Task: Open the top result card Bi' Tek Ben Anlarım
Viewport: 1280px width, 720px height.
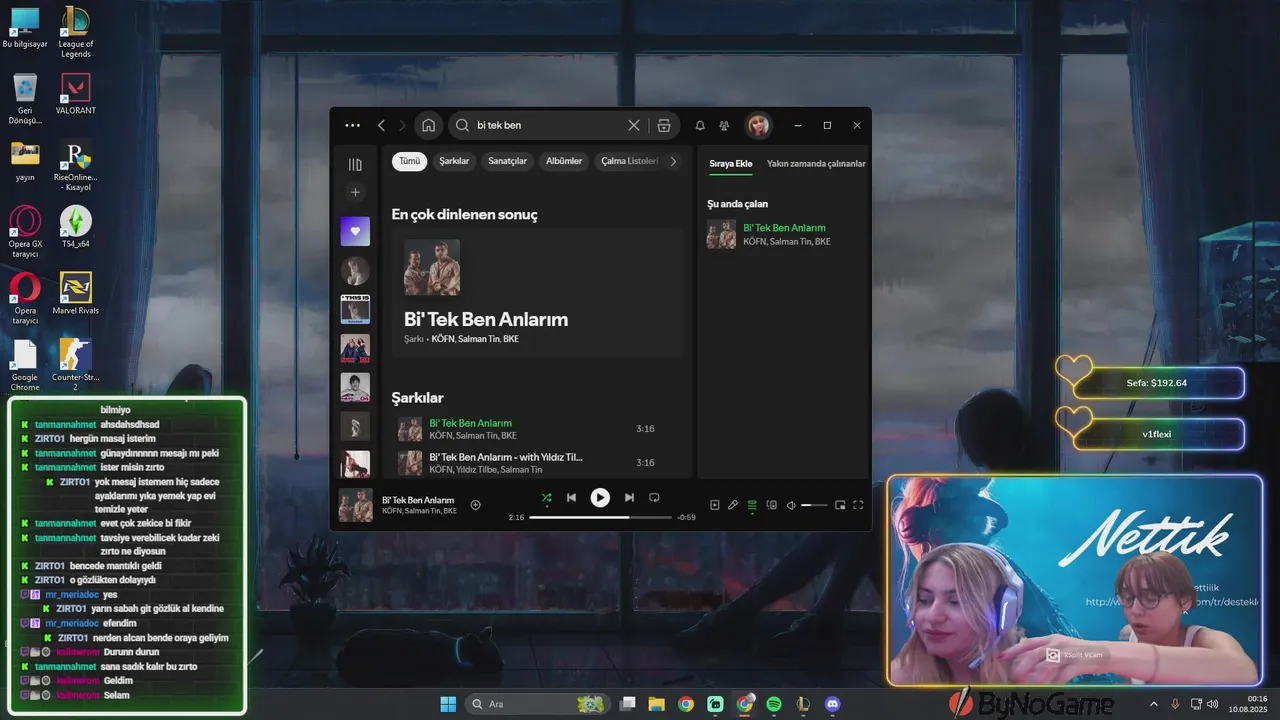Action: coord(537,293)
